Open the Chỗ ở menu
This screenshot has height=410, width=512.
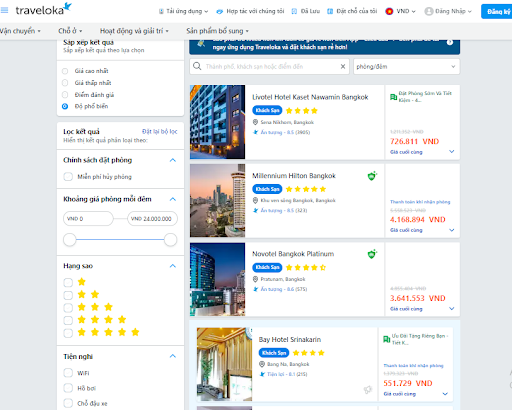[70, 31]
